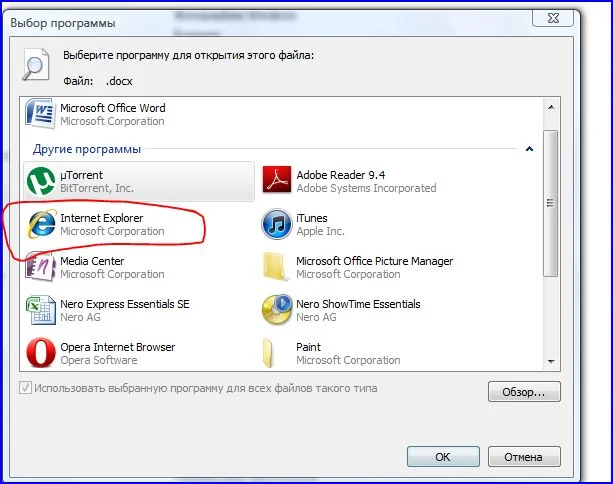Choose the iTunes icon

click(x=277, y=224)
